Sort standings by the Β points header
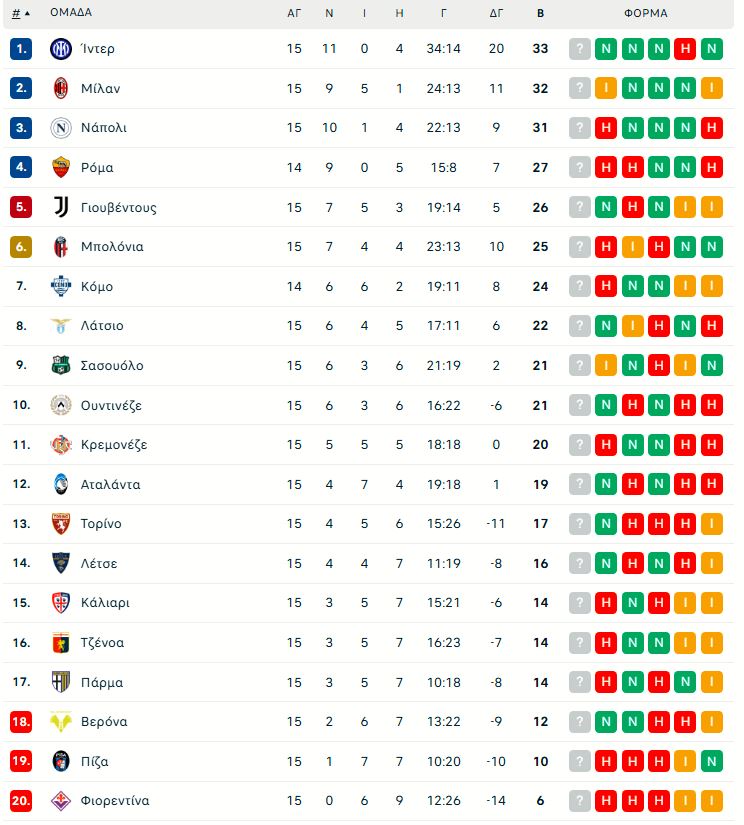Image resolution: width=744 pixels, height=825 pixels. (540, 14)
